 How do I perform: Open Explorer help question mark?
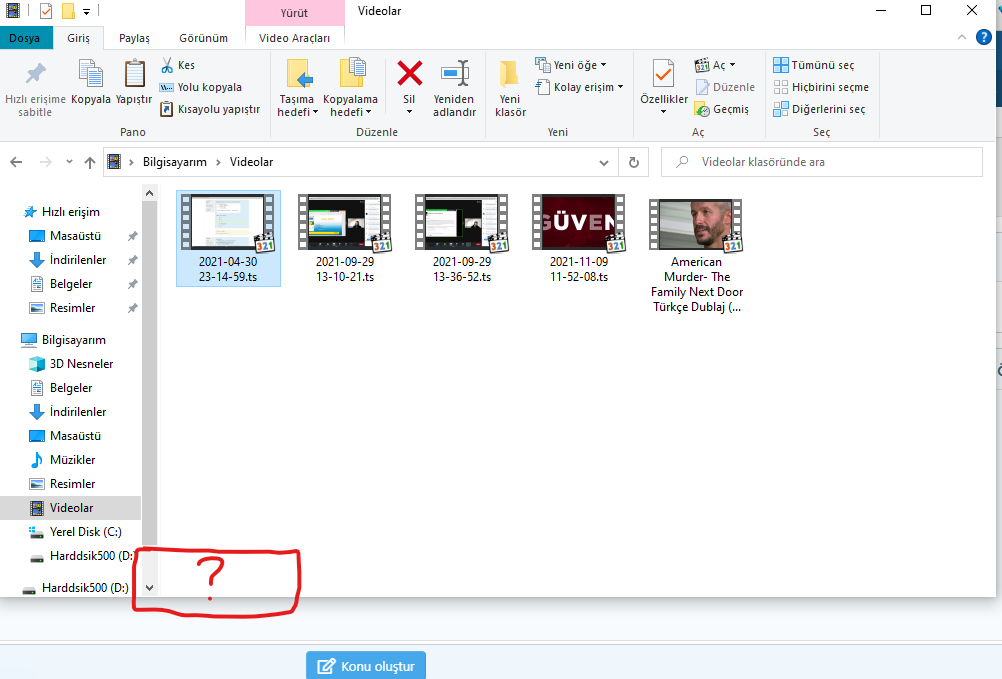coord(983,38)
